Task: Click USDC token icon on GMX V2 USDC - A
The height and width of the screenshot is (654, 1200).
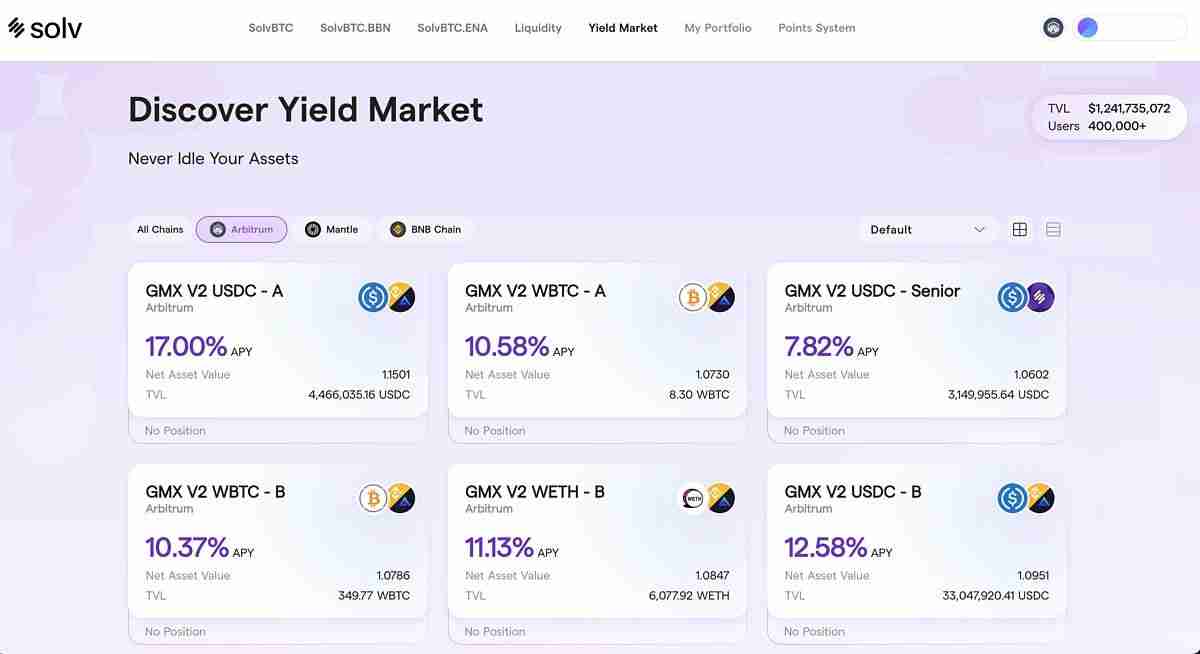Action: pyautogui.click(x=373, y=297)
